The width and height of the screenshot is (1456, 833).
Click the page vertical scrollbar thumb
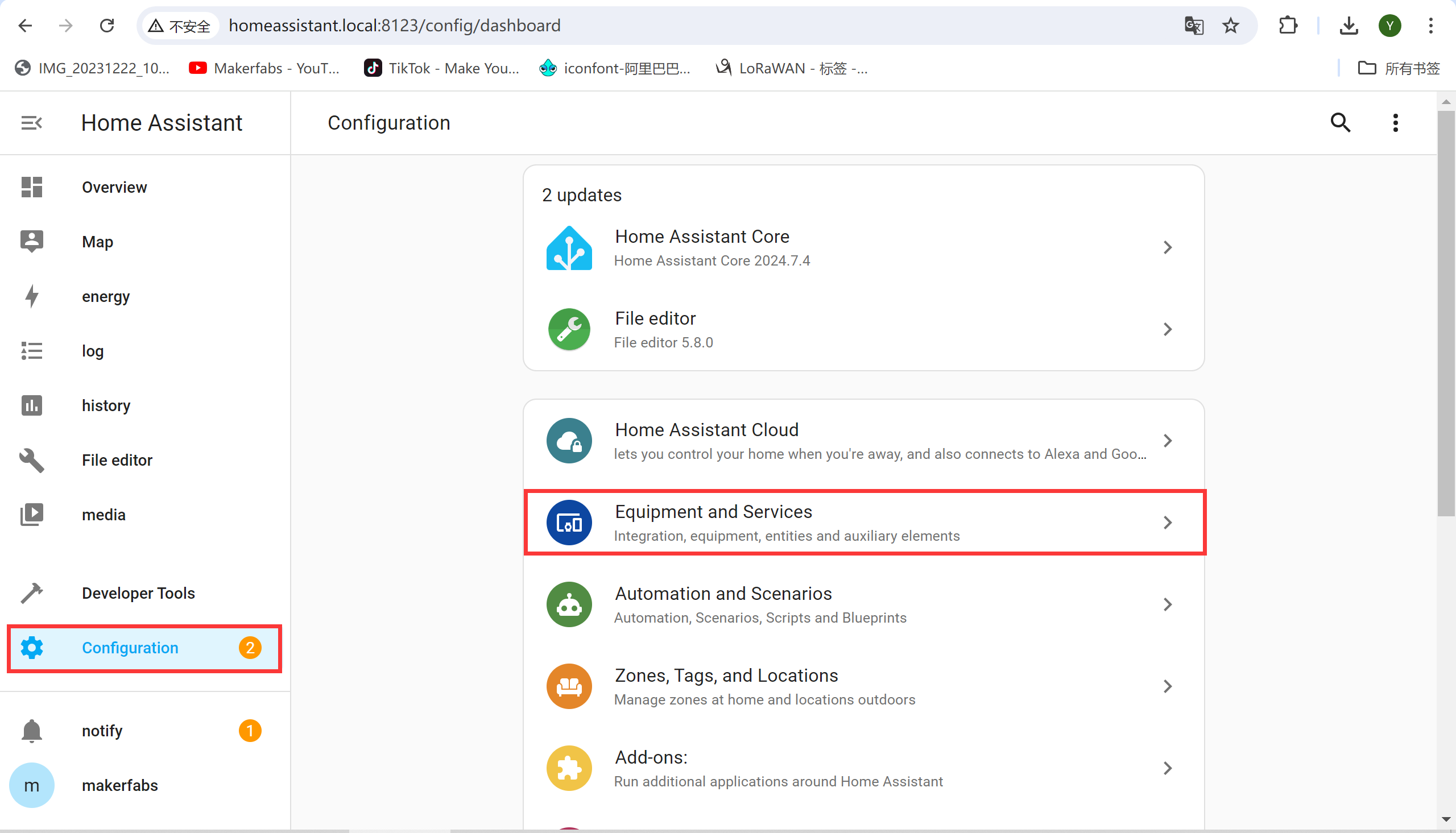pyautogui.click(x=1446, y=312)
